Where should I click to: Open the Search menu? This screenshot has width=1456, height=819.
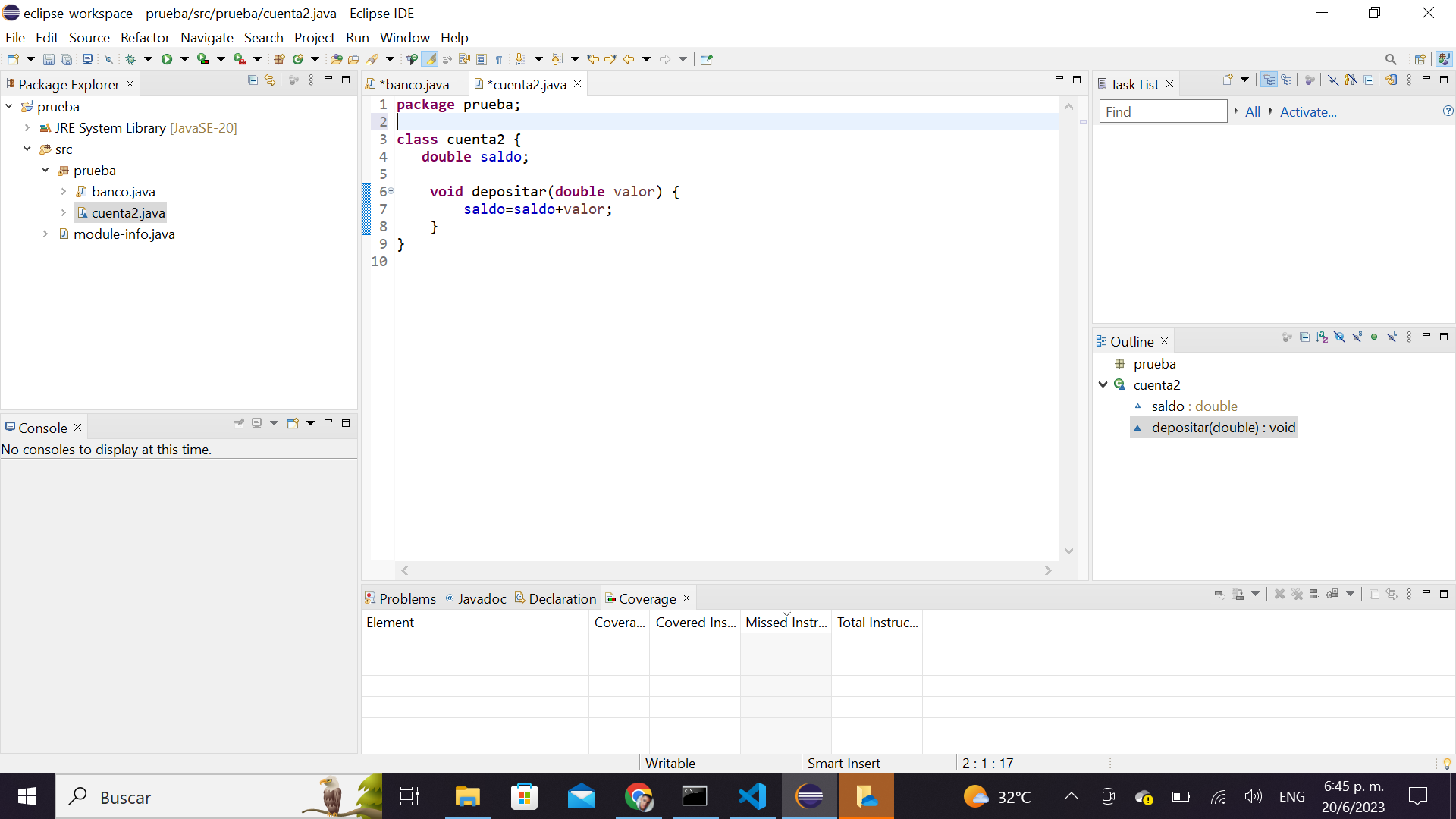click(x=262, y=37)
